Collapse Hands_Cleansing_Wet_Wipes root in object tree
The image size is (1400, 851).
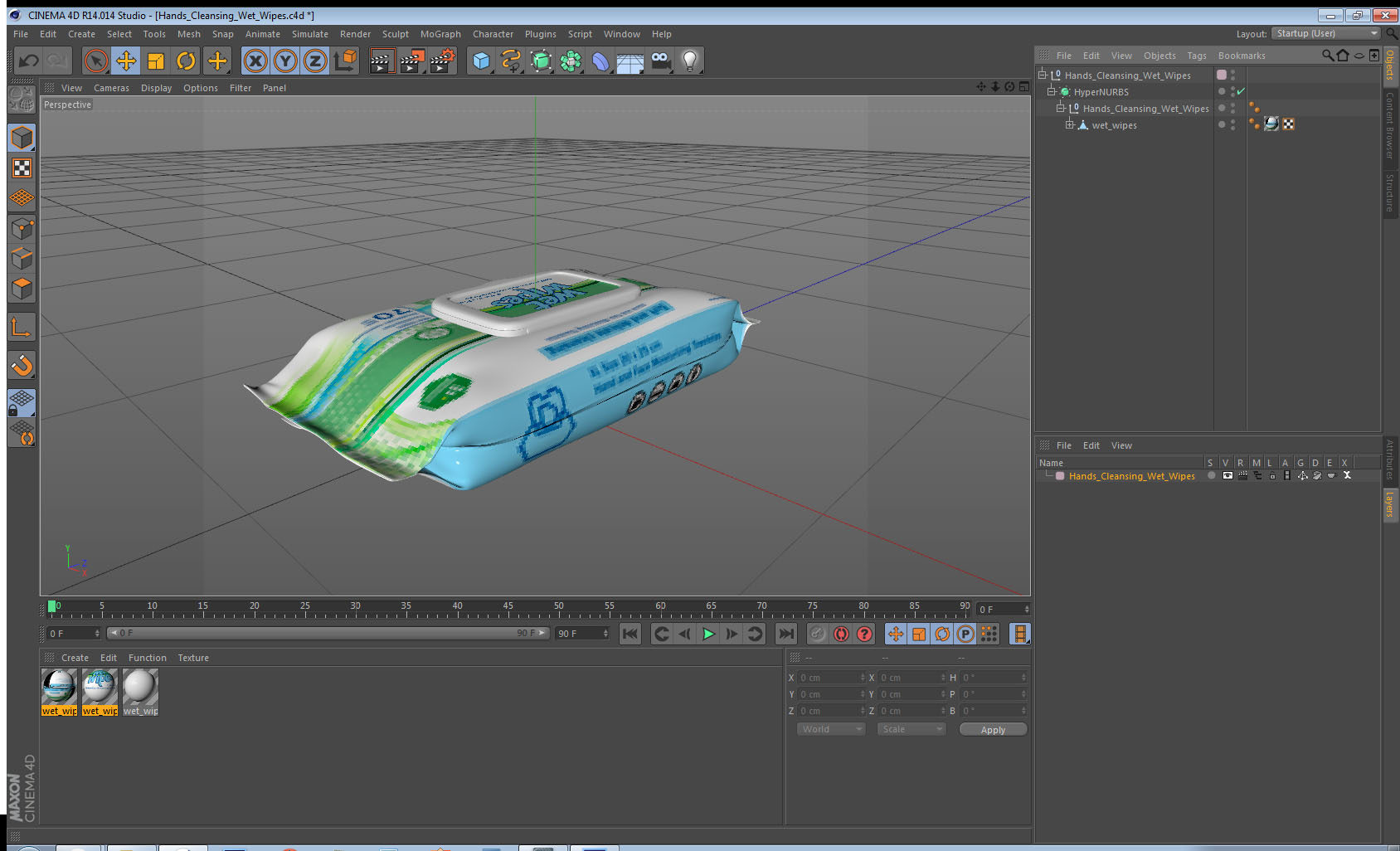coord(1043,75)
